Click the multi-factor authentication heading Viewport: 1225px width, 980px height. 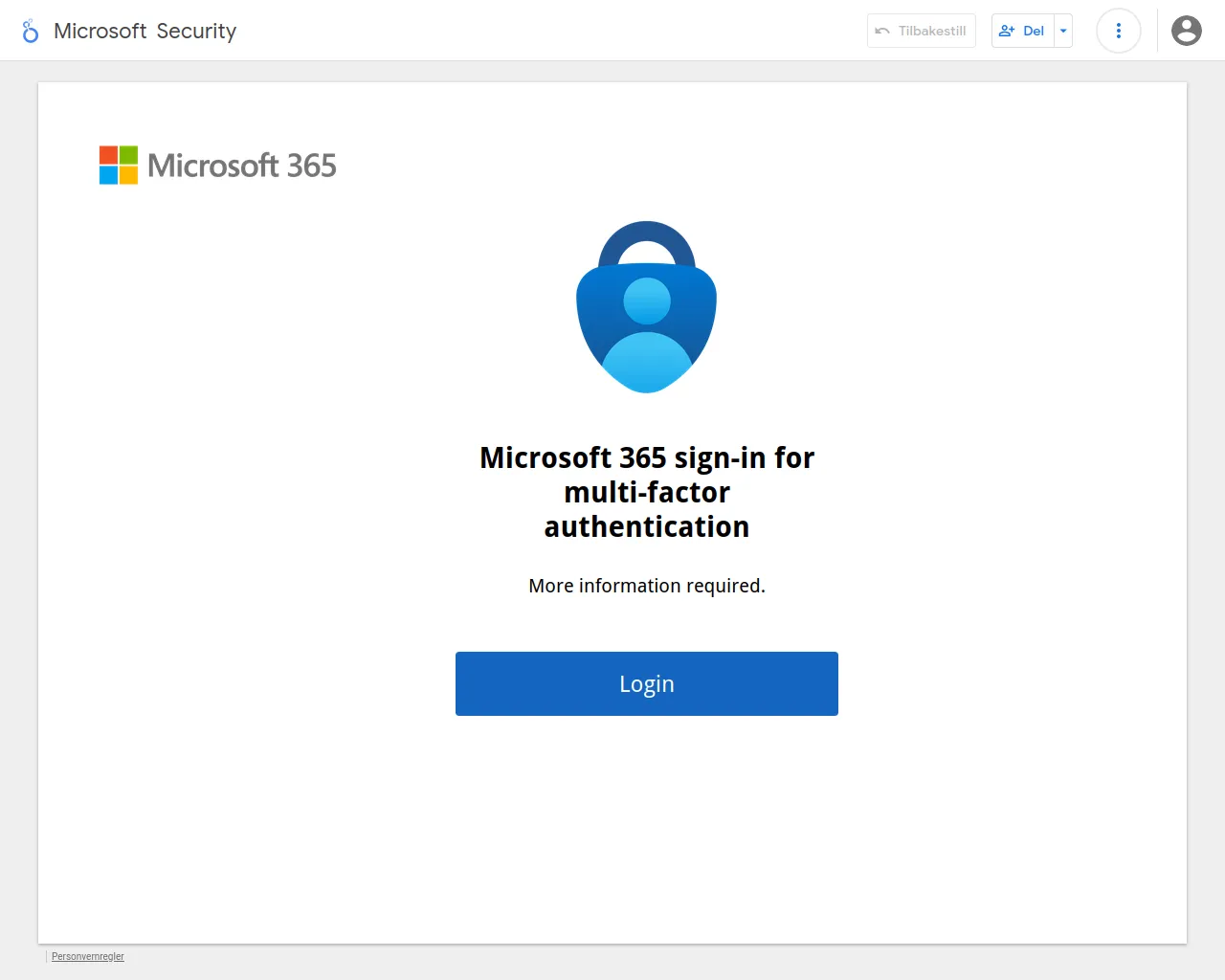pyautogui.click(x=647, y=492)
